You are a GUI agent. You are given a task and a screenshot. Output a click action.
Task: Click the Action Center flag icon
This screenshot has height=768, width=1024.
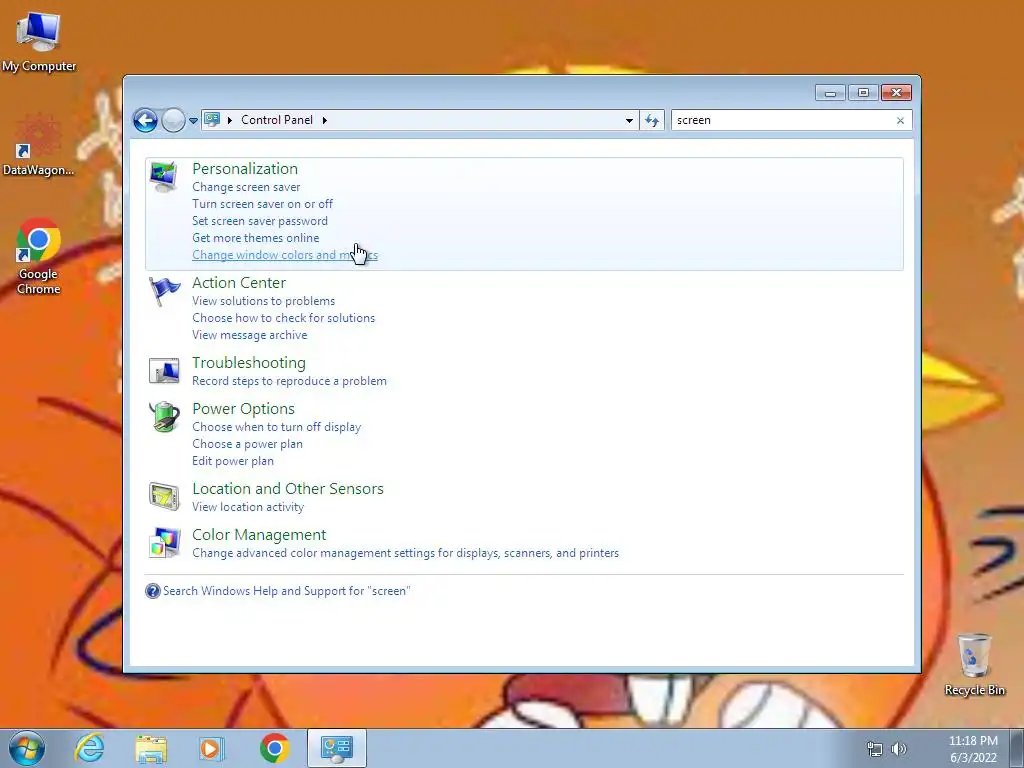(164, 291)
